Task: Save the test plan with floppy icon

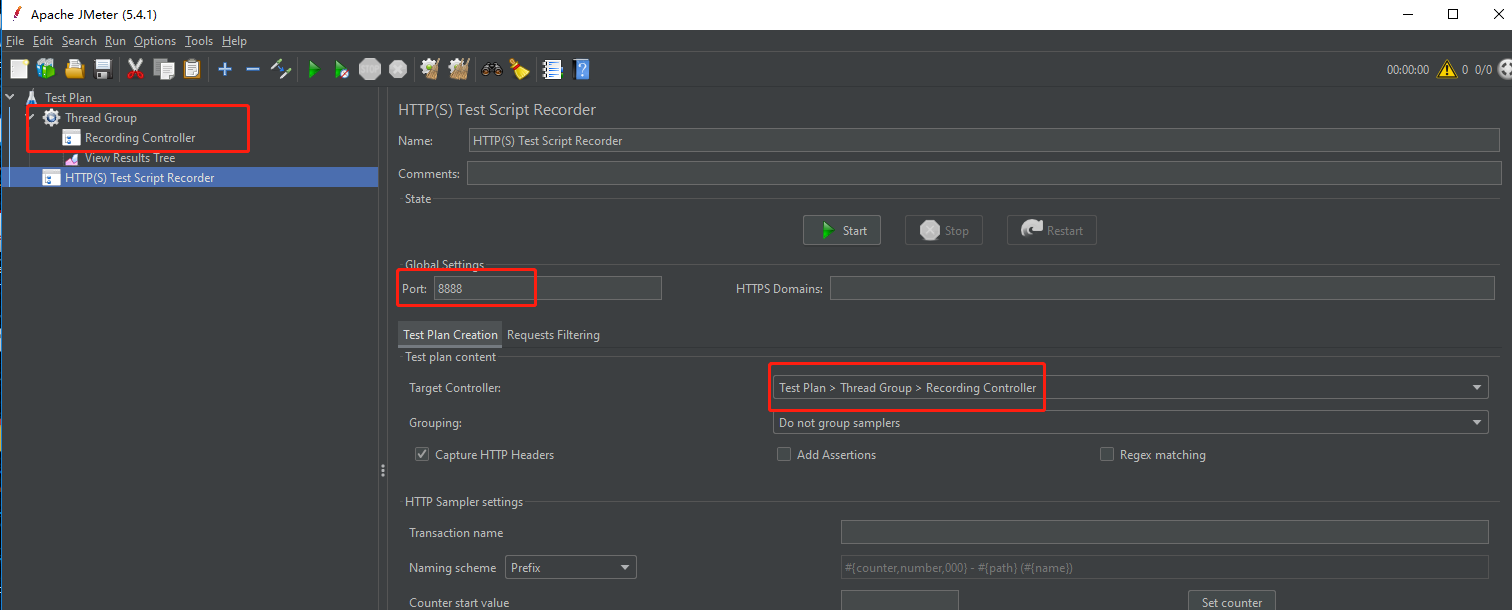Action: (102, 69)
